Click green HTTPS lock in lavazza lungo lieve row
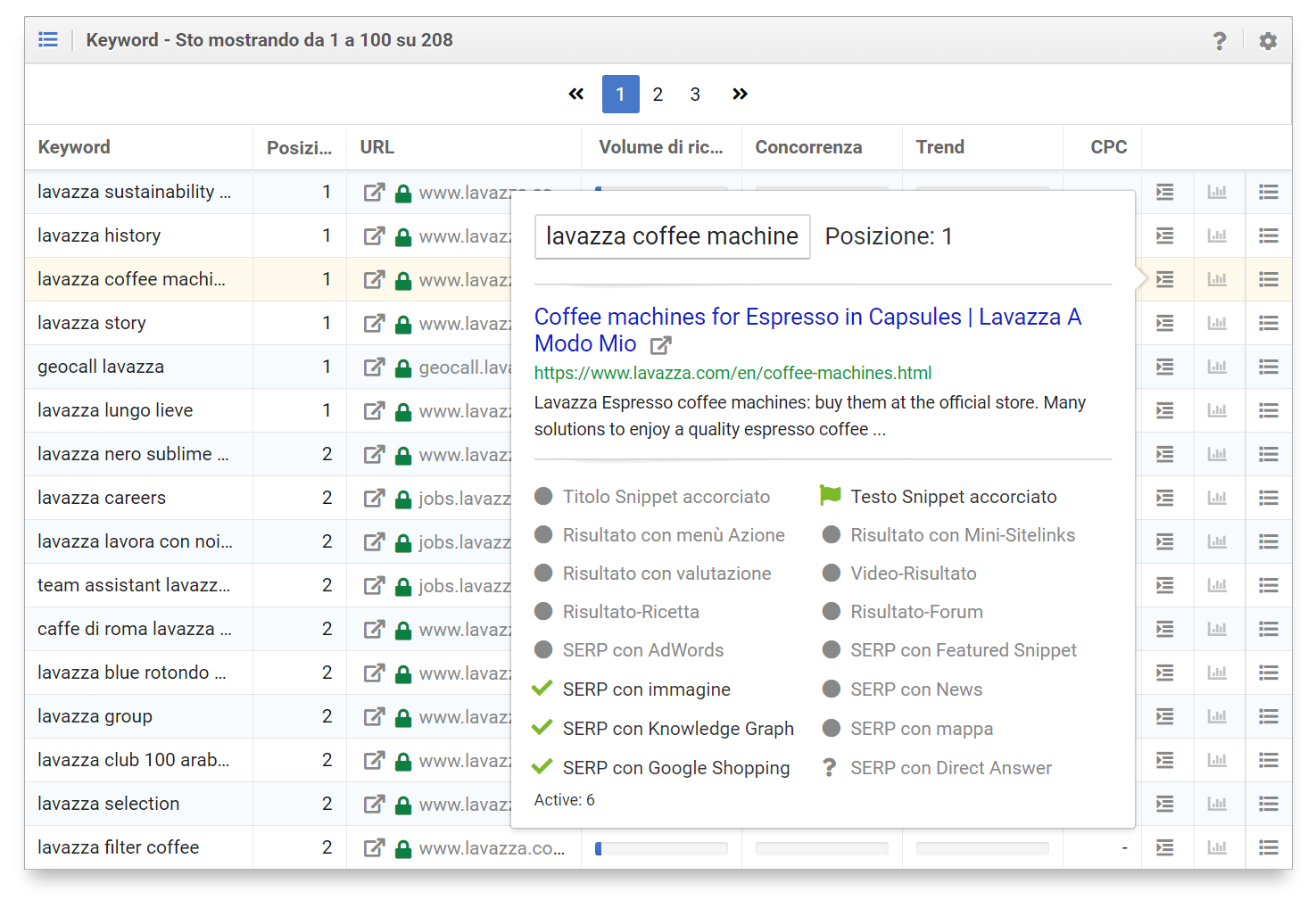 [403, 412]
